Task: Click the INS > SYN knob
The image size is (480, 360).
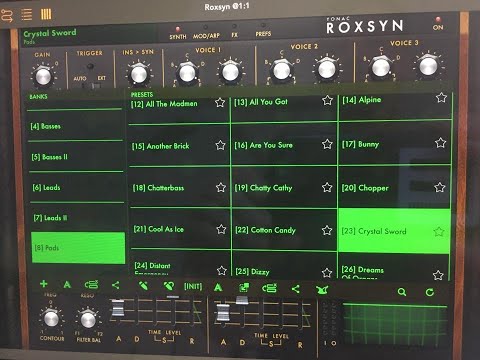Action: click(x=138, y=74)
